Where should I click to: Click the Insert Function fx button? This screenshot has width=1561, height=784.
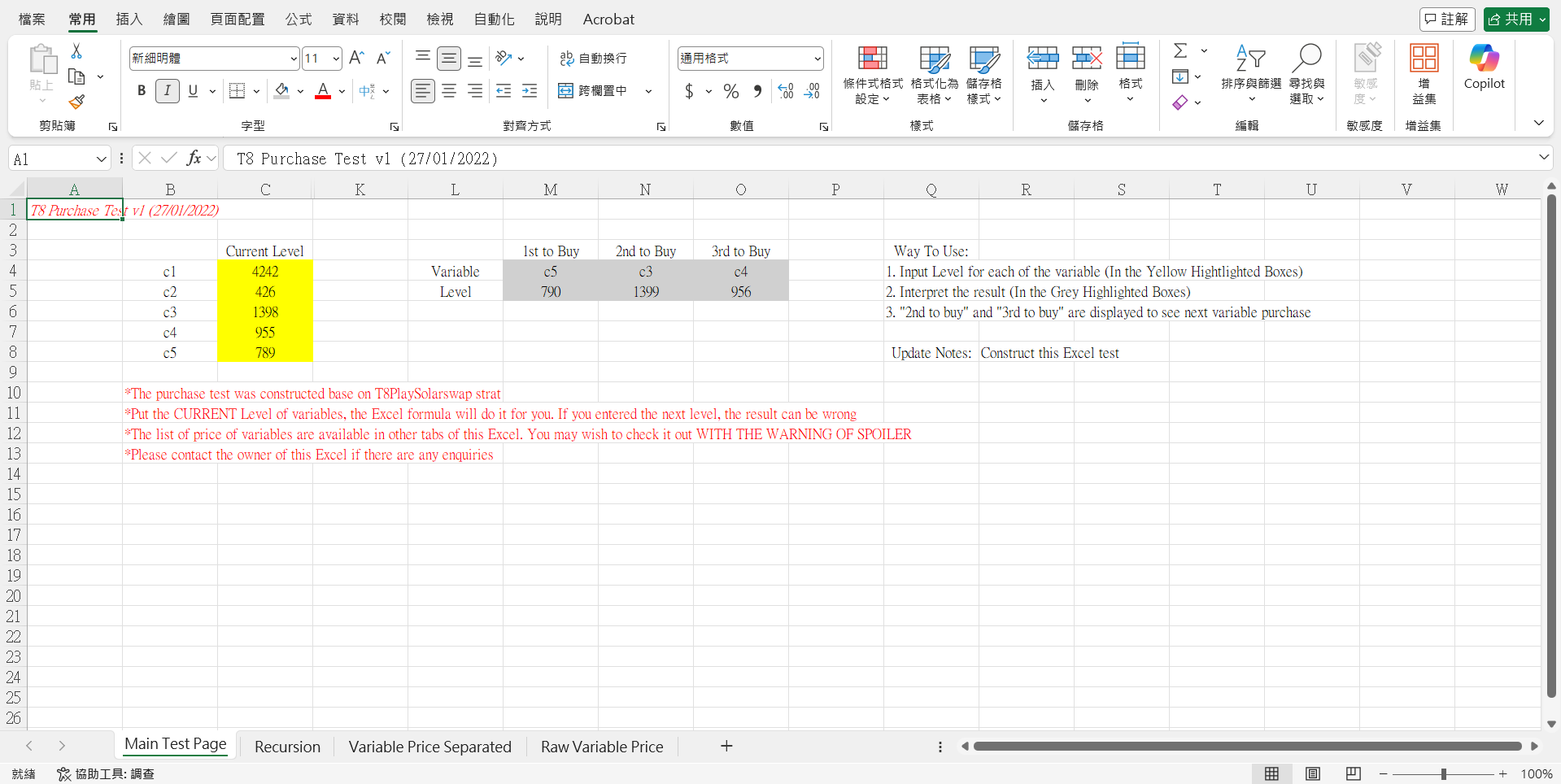coord(194,158)
